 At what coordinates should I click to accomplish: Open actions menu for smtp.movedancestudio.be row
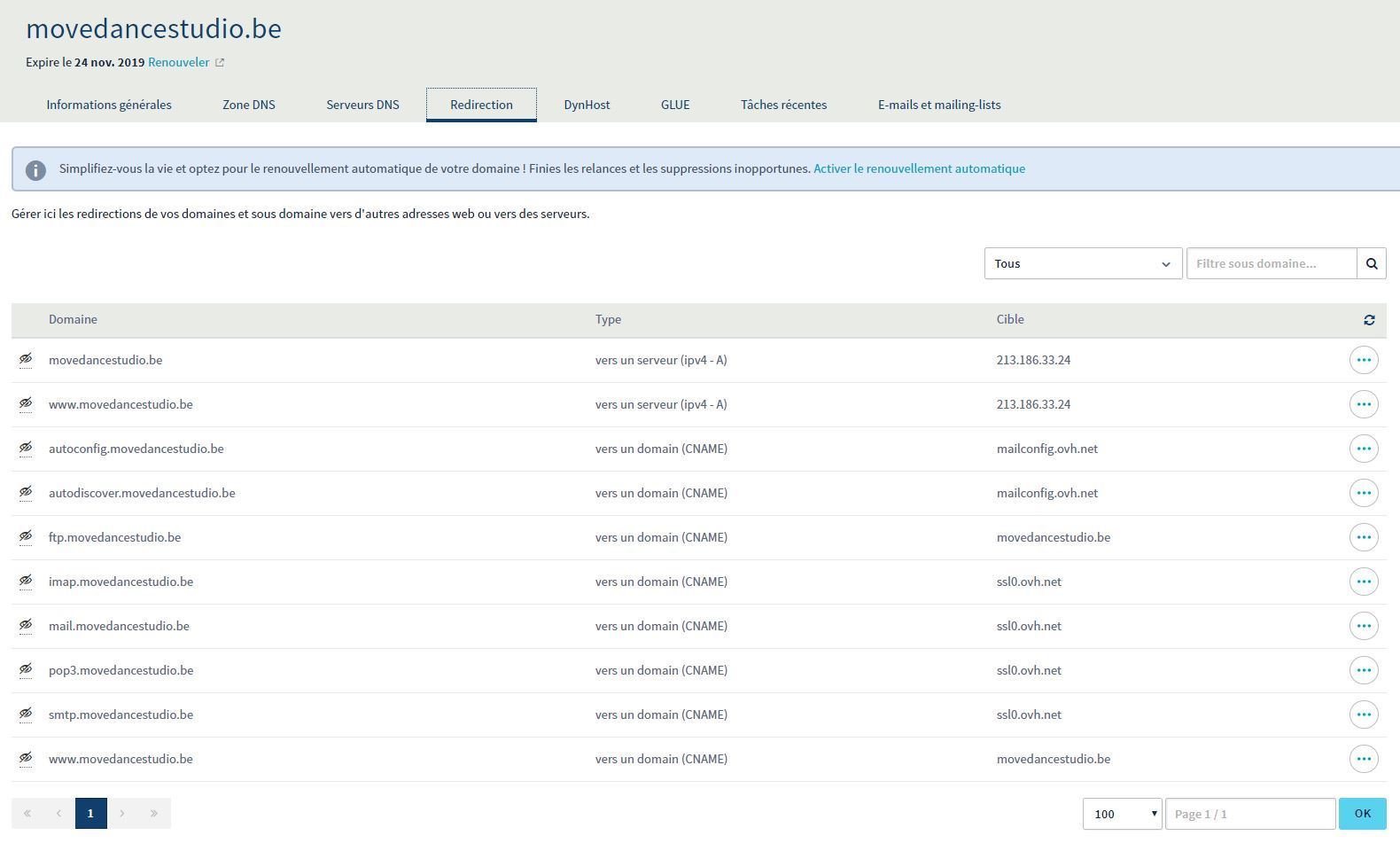(1364, 715)
